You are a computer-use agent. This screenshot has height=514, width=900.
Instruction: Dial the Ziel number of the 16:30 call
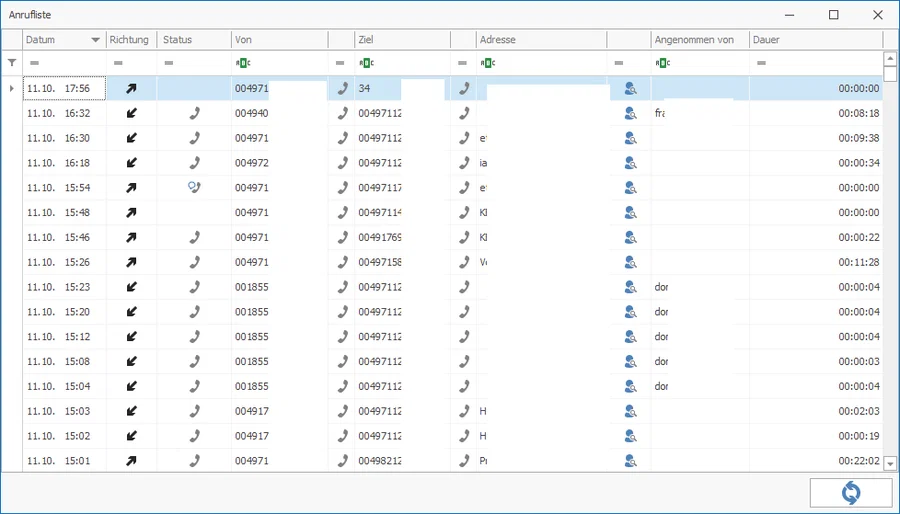[x=464, y=138]
